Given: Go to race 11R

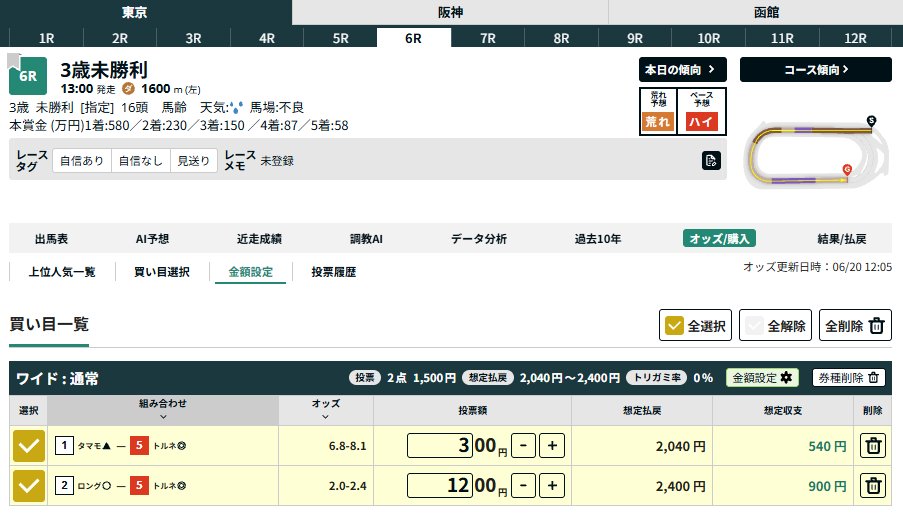Looking at the screenshot, I should (x=782, y=38).
